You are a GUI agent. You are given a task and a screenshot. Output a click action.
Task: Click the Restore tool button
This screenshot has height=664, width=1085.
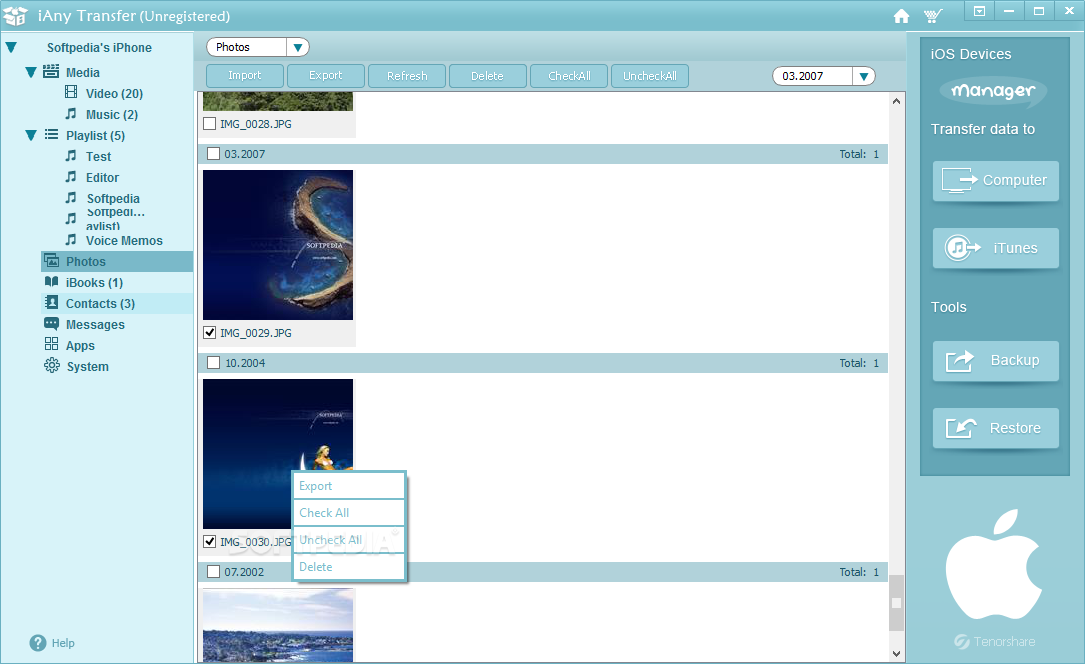[996, 428]
